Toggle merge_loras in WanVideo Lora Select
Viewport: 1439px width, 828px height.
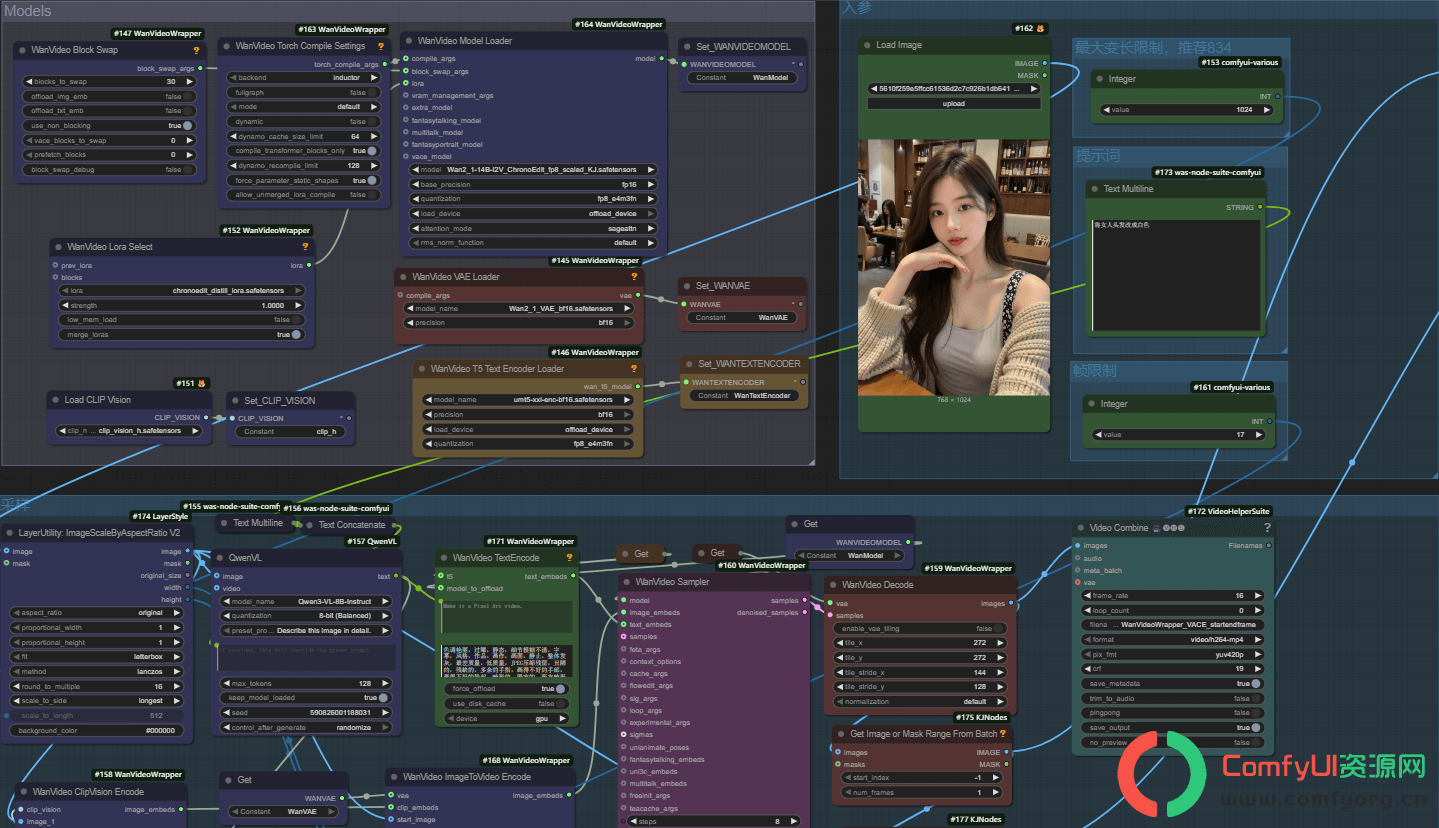[x=182, y=335]
